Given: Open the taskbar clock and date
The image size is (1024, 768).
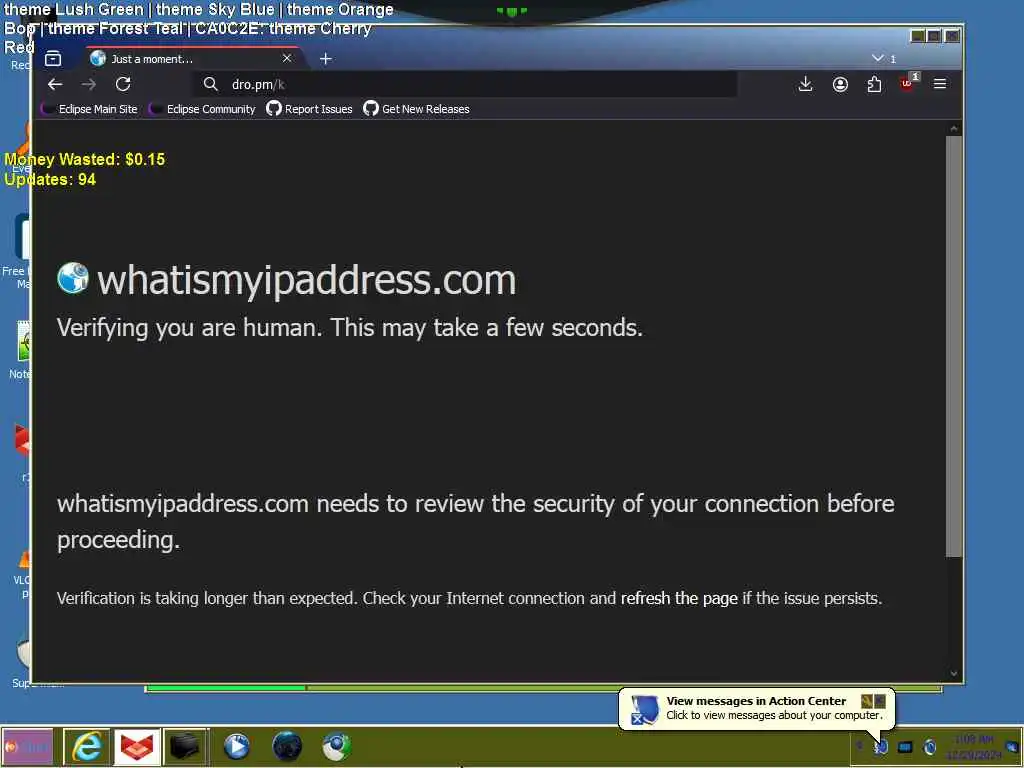Looking at the screenshot, I should [x=974, y=747].
